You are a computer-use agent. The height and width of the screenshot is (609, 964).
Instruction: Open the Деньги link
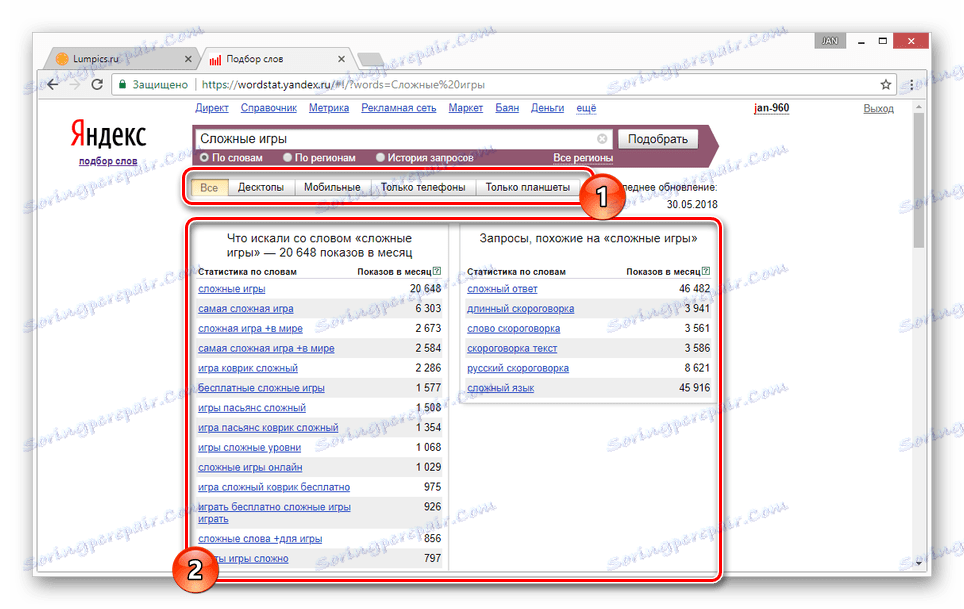[x=547, y=108]
